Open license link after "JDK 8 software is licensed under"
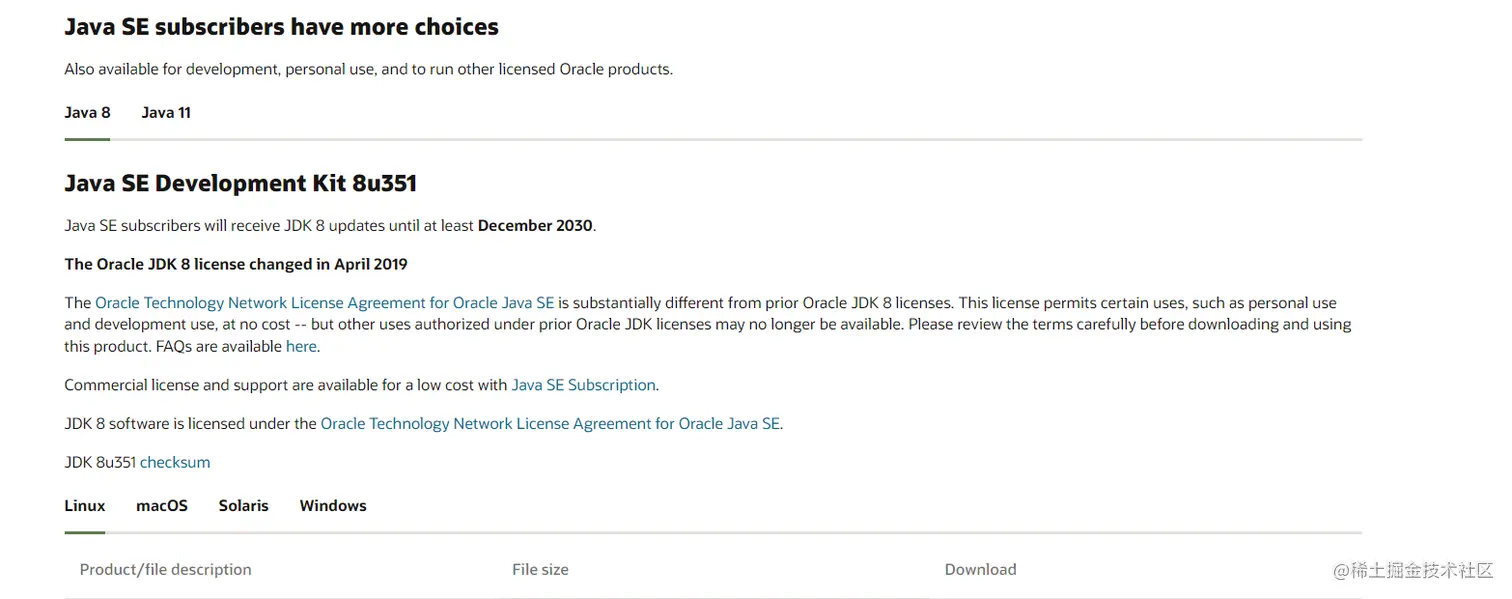This screenshot has width=1512, height=599. (x=549, y=424)
